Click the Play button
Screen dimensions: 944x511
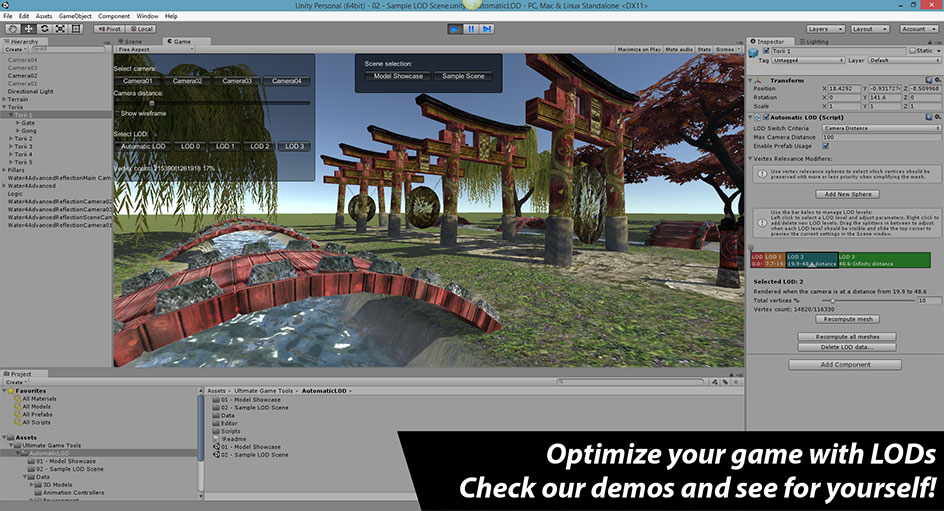pyautogui.click(x=455, y=28)
